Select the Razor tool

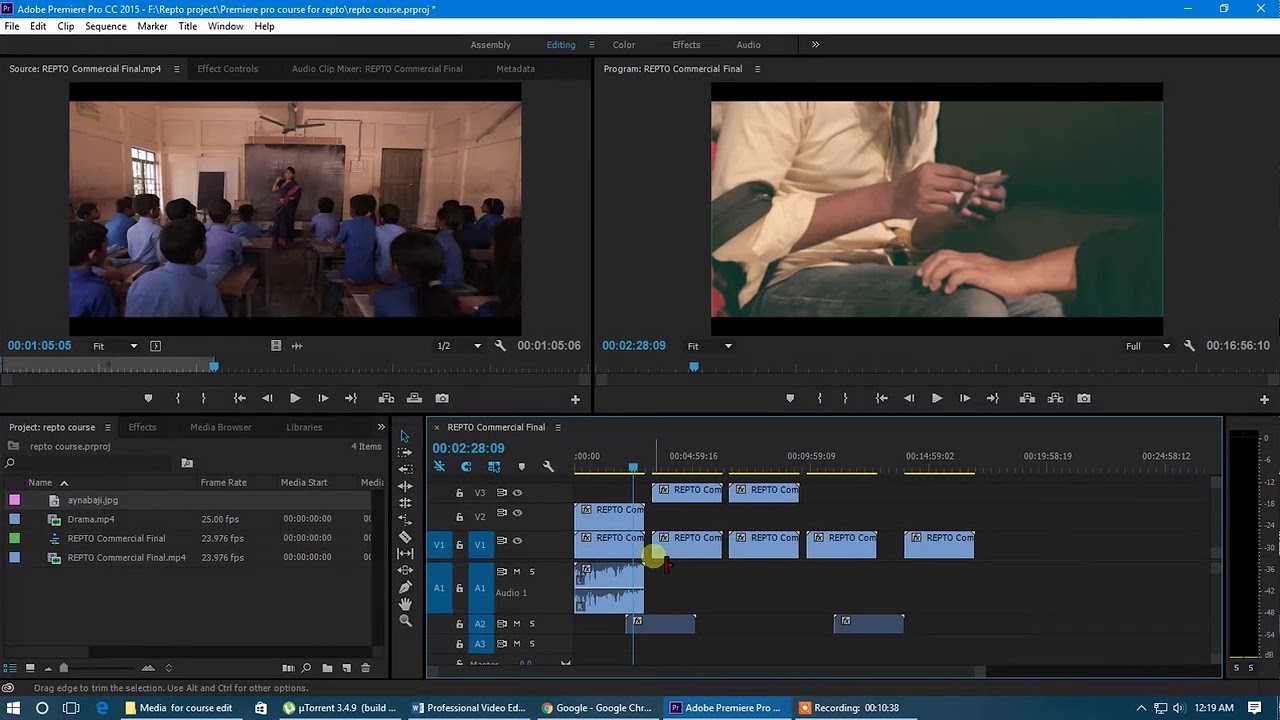pos(405,537)
